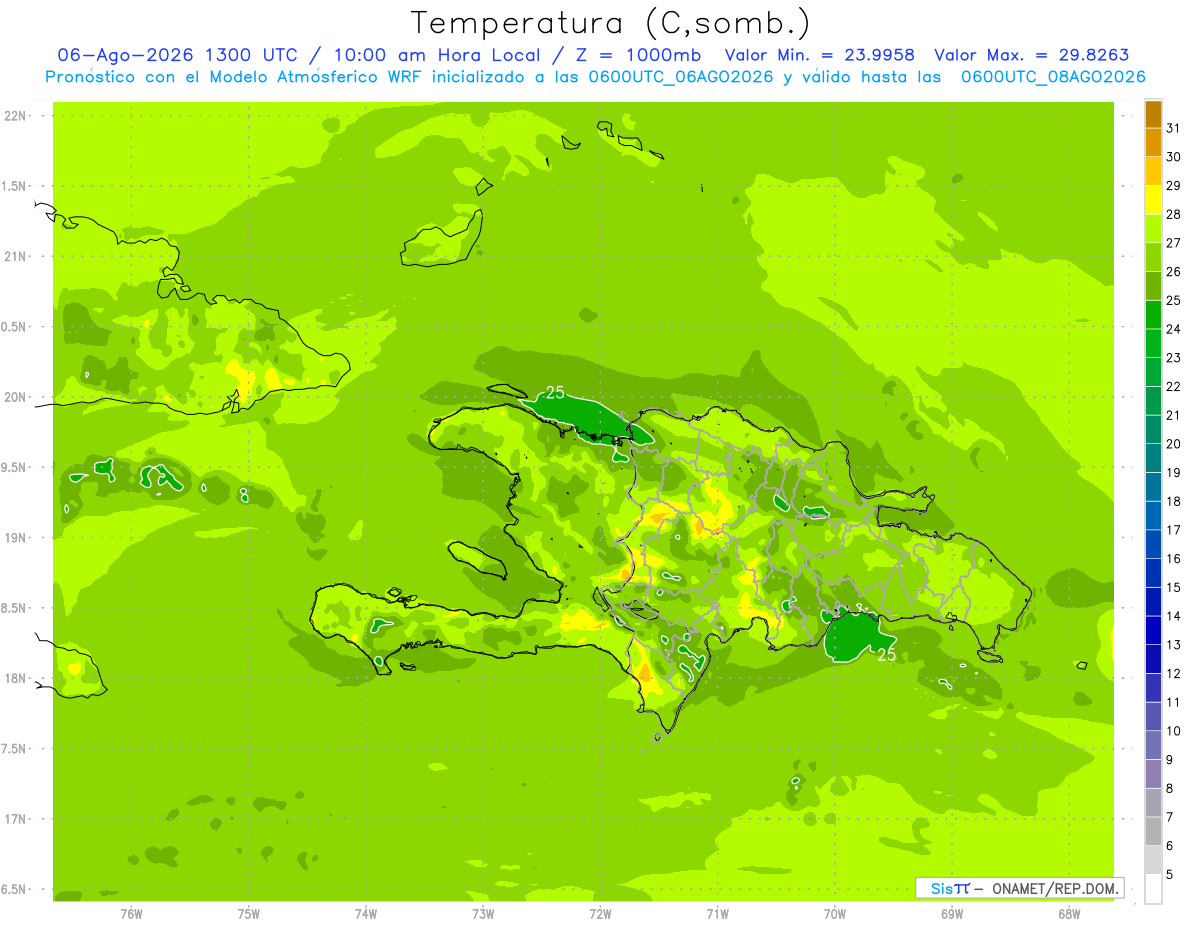Image resolution: width=1200 pixels, height=927 pixels.
Task: Click legend value "5"
Action: [x=1170, y=875]
